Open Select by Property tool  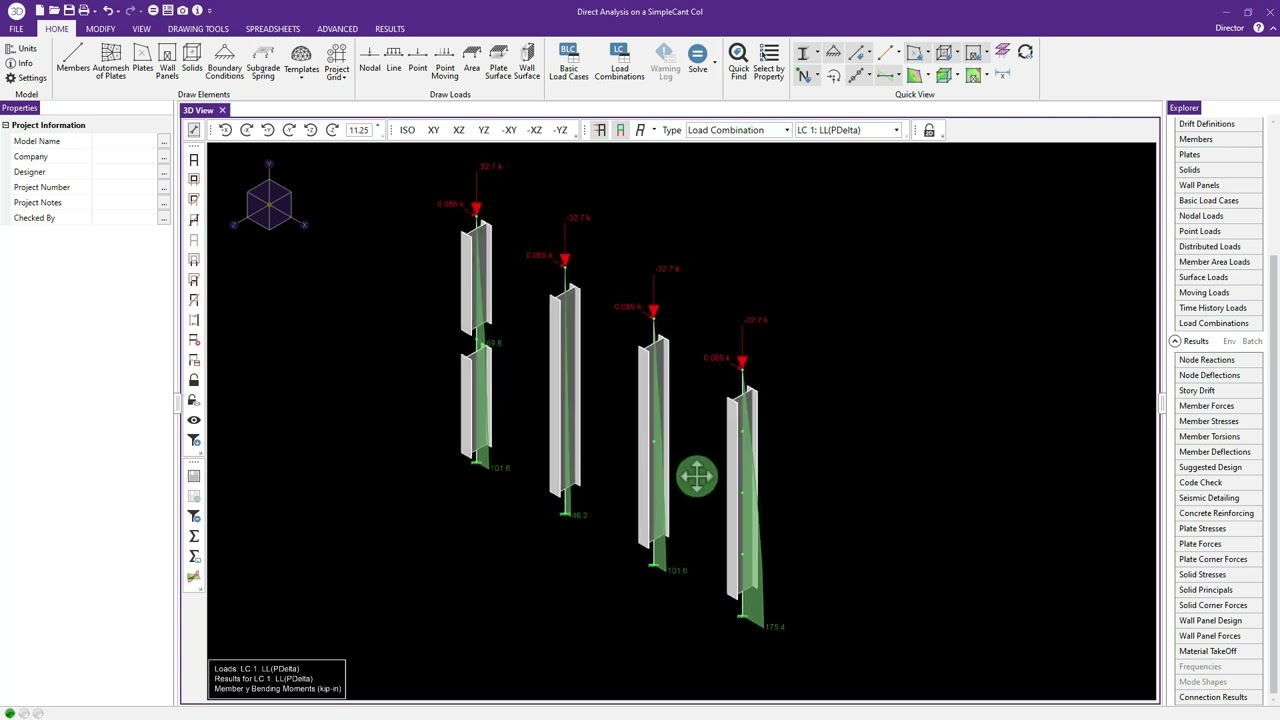click(769, 61)
